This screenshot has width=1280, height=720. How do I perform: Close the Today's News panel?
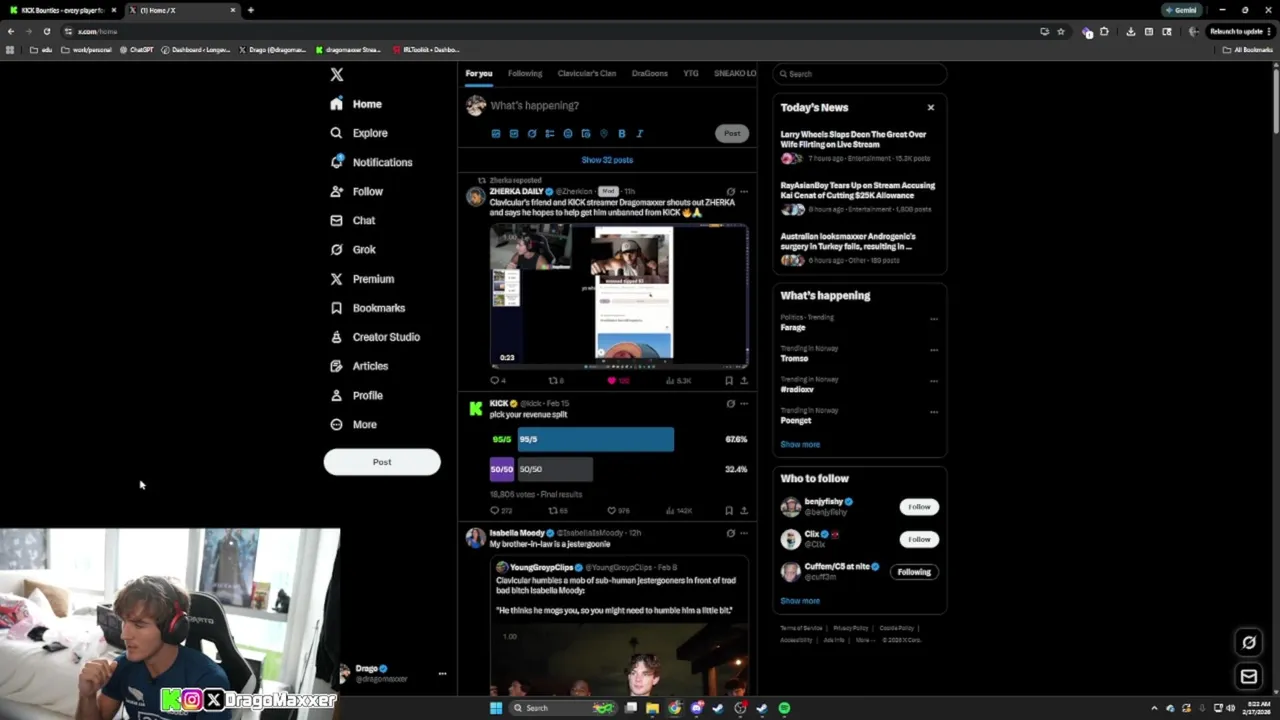point(931,107)
